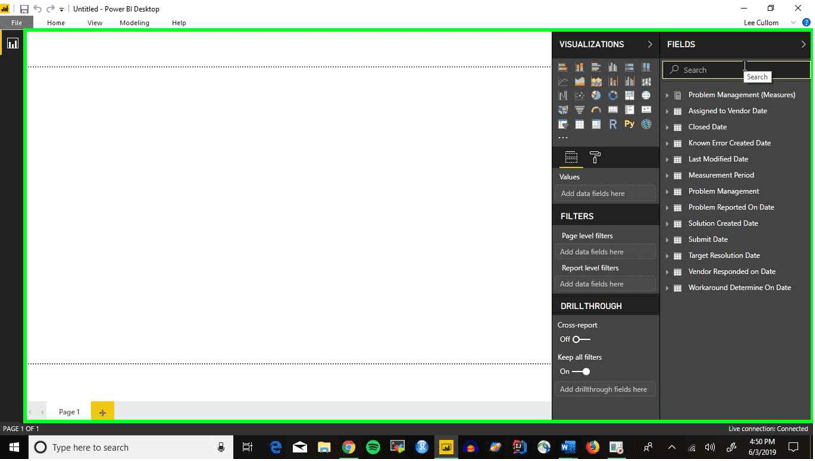
Task: Open the Report view from left sidebar
Action: tap(12, 44)
